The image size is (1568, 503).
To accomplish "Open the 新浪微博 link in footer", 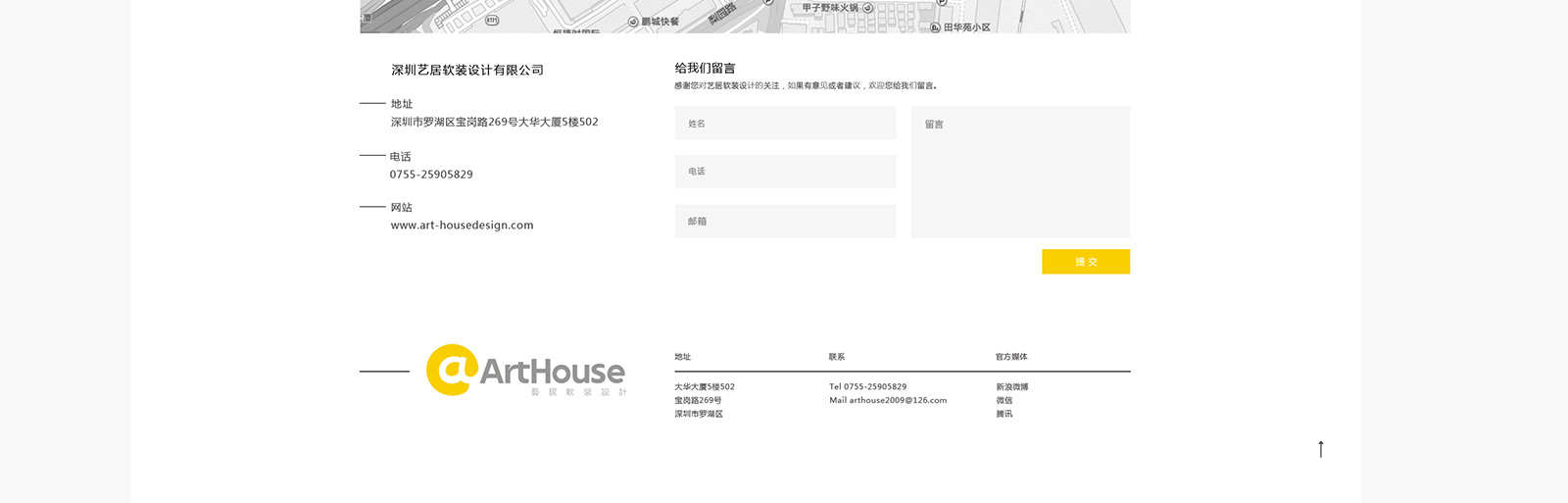I will point(1011,387).
